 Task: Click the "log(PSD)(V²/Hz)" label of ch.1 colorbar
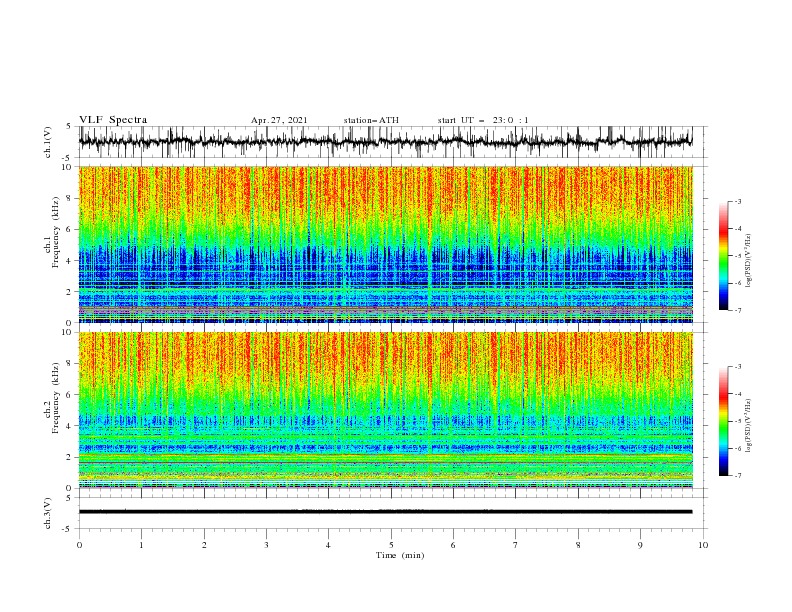click(x=749, y=260)
